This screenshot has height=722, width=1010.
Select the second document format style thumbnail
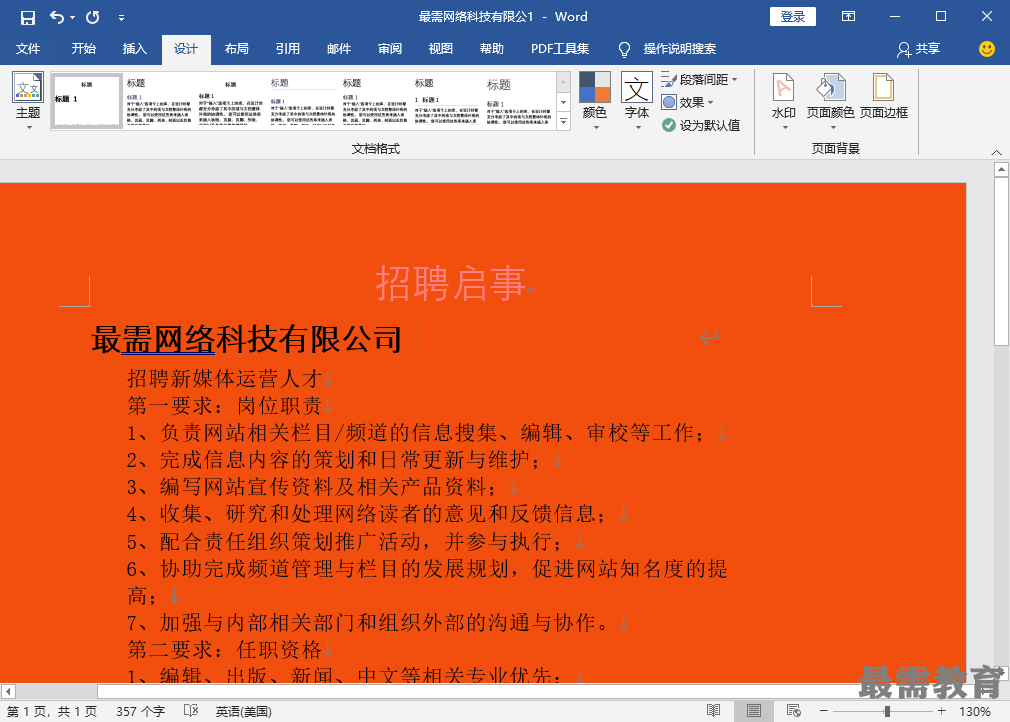pos(158,101)
